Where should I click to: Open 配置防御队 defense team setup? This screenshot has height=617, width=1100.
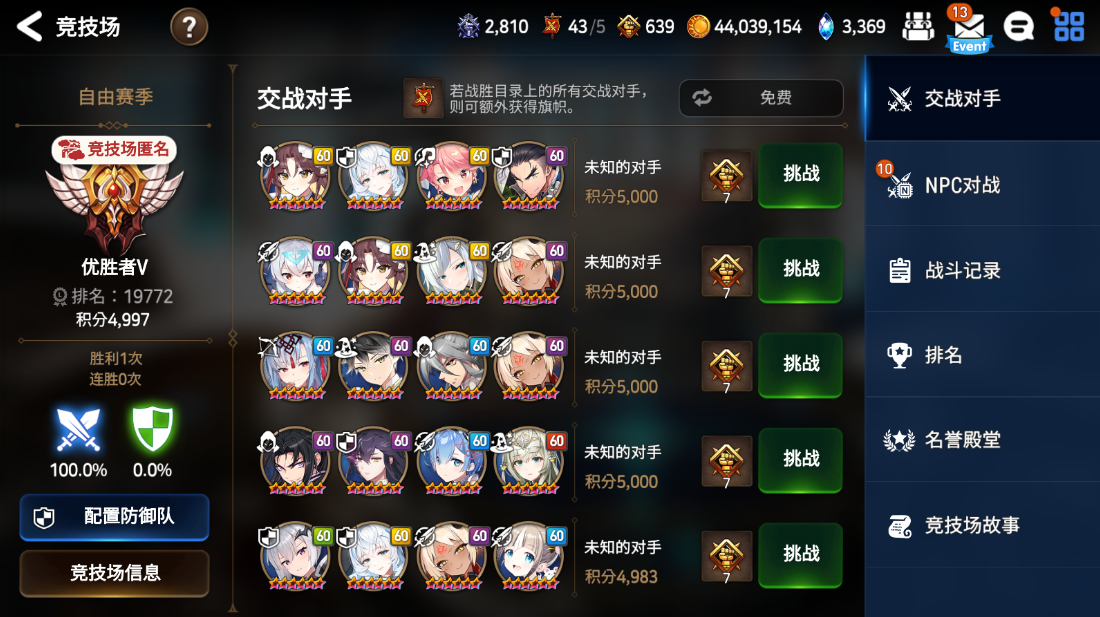(x=114, y=517)
